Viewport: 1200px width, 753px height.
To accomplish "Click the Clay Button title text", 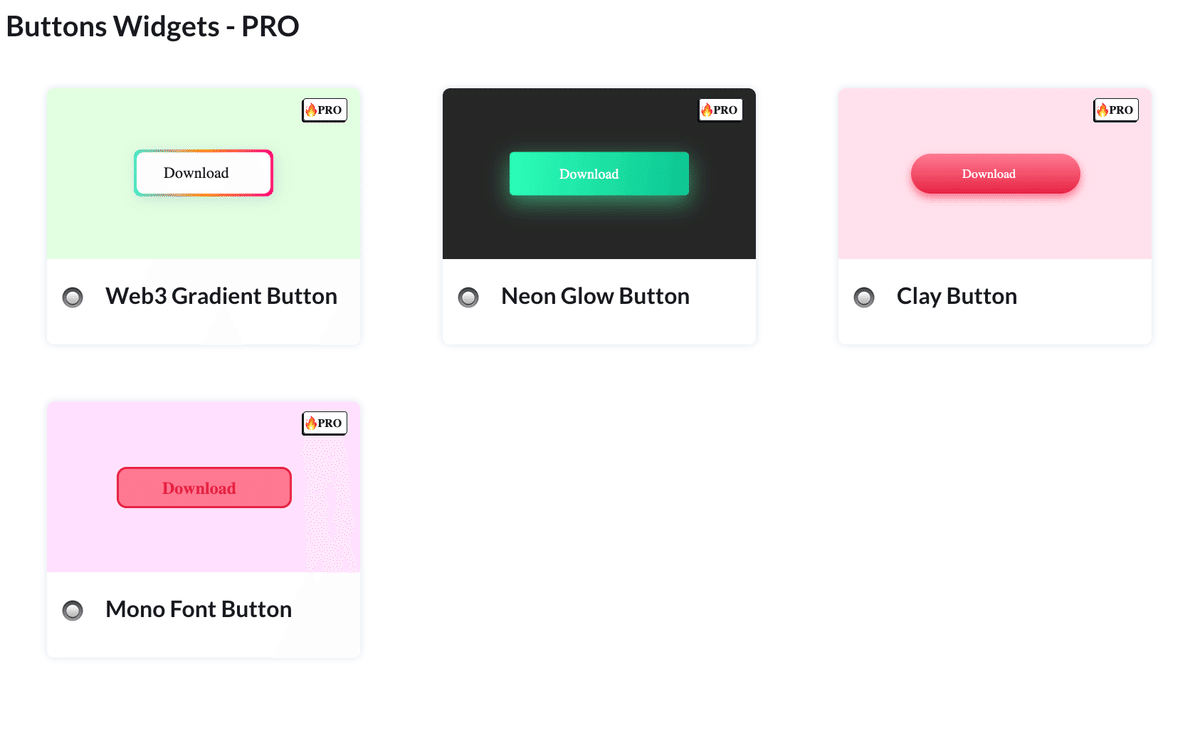I will coord(956,296).
